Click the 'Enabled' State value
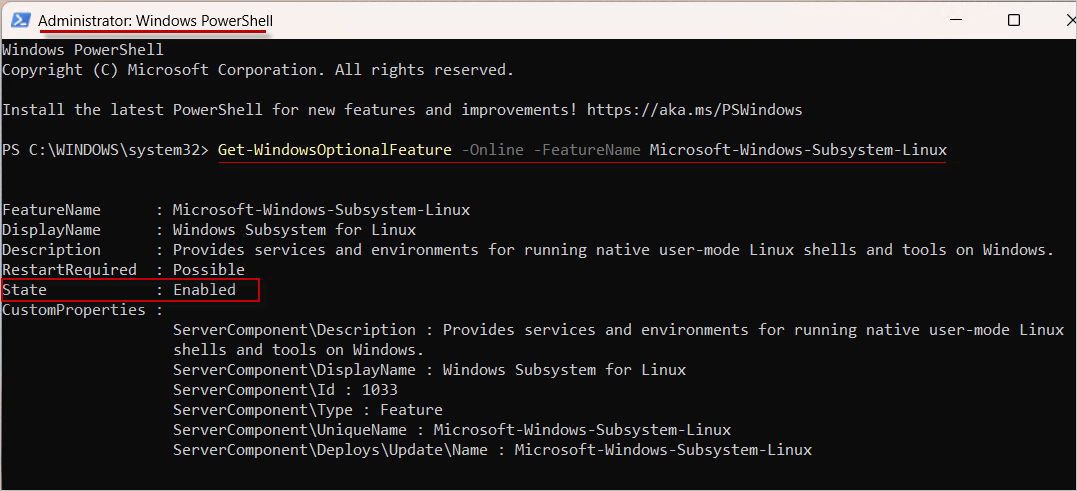 [204, 290]
